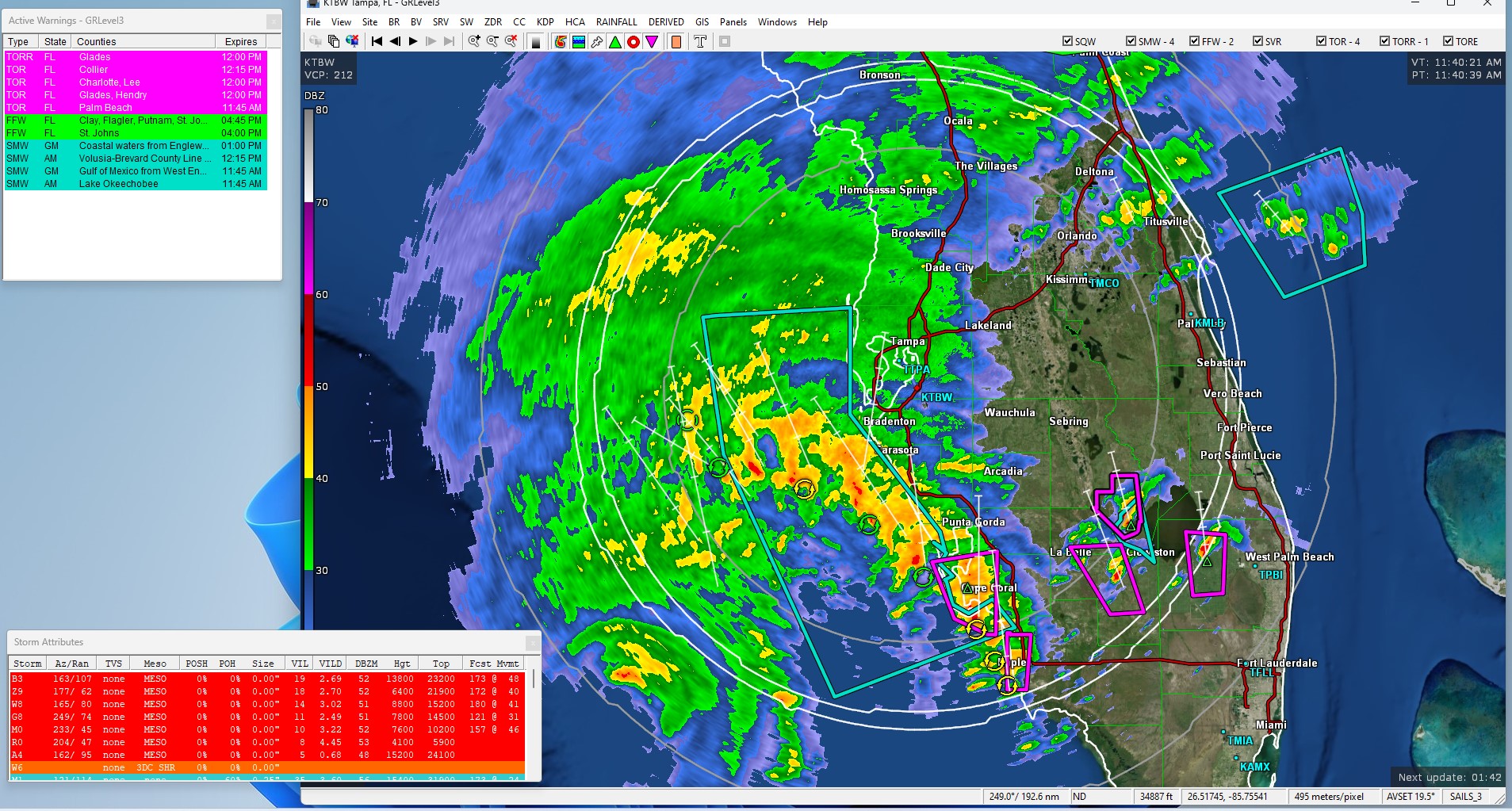Select the text T tool icon
Screen dimensions: 1512x811
tap(700, 42)
